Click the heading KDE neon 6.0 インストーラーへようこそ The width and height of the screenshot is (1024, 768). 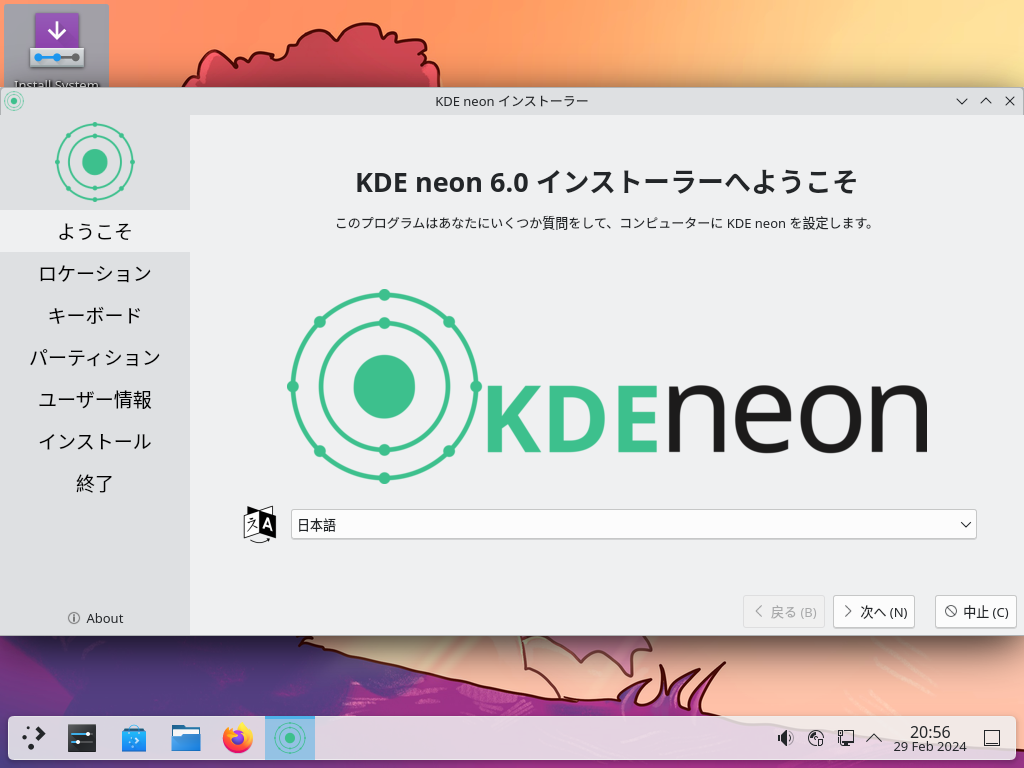point(606,182)
